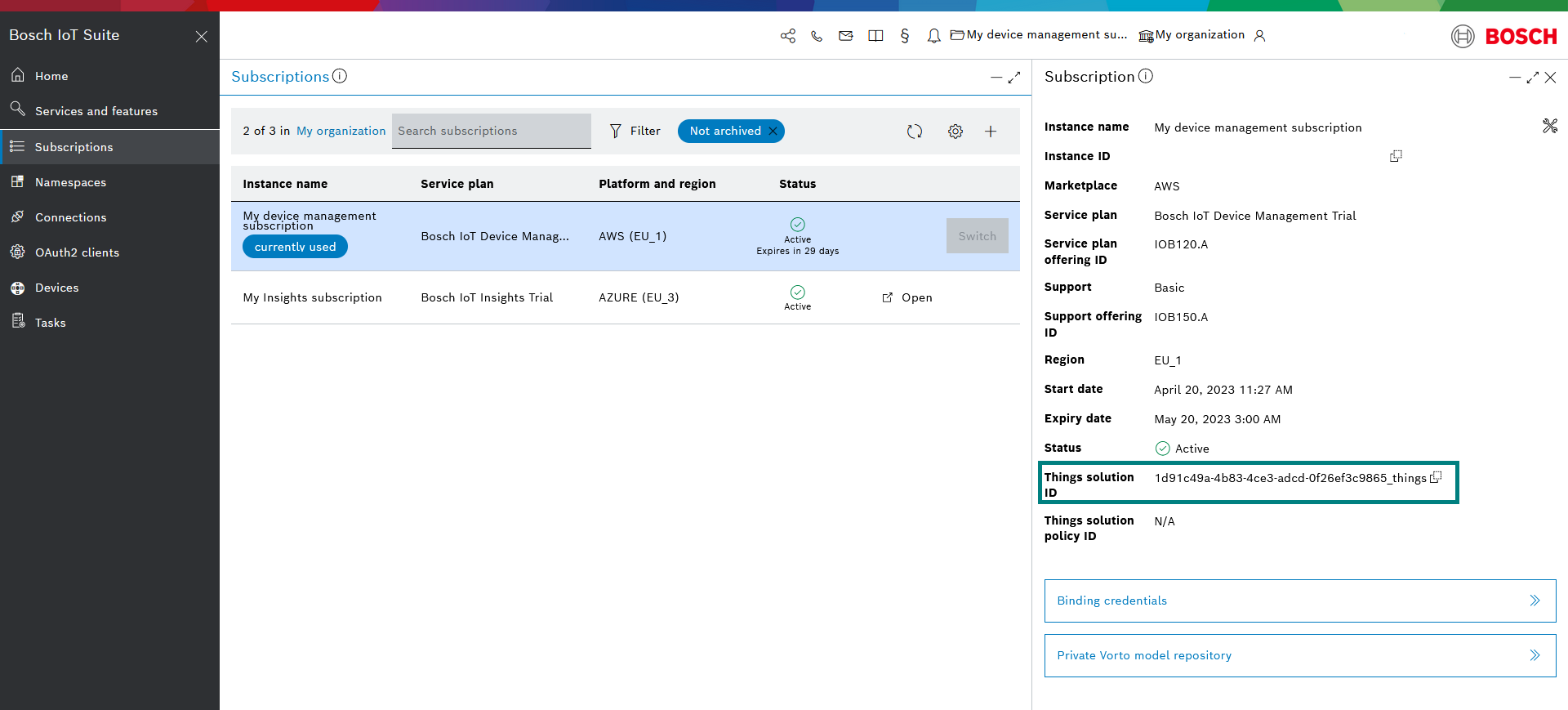The height and width of the screenshot is (710, 1568).
Task: Expand Binding credentials section
Action: 1300,601
